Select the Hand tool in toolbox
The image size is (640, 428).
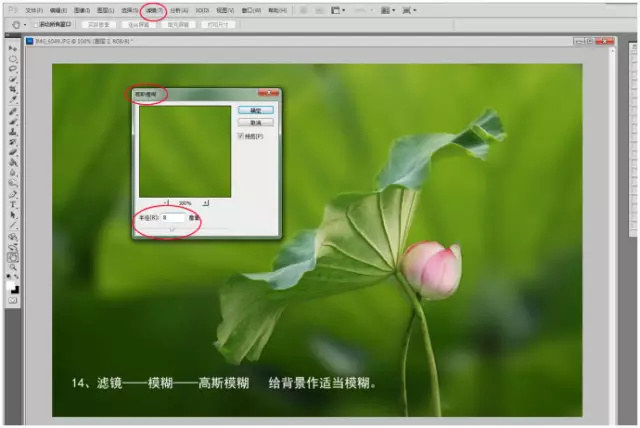coord(13,257)
